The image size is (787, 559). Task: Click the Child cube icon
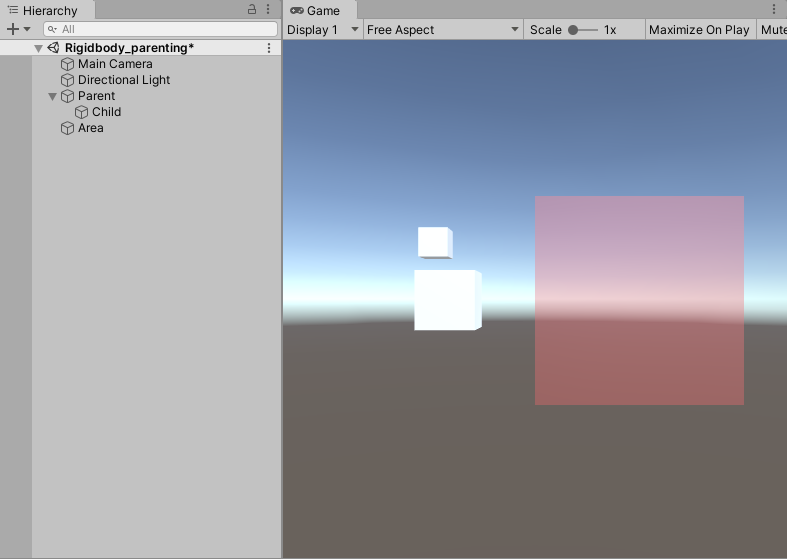pyautogui.click(x=81, y=112)
